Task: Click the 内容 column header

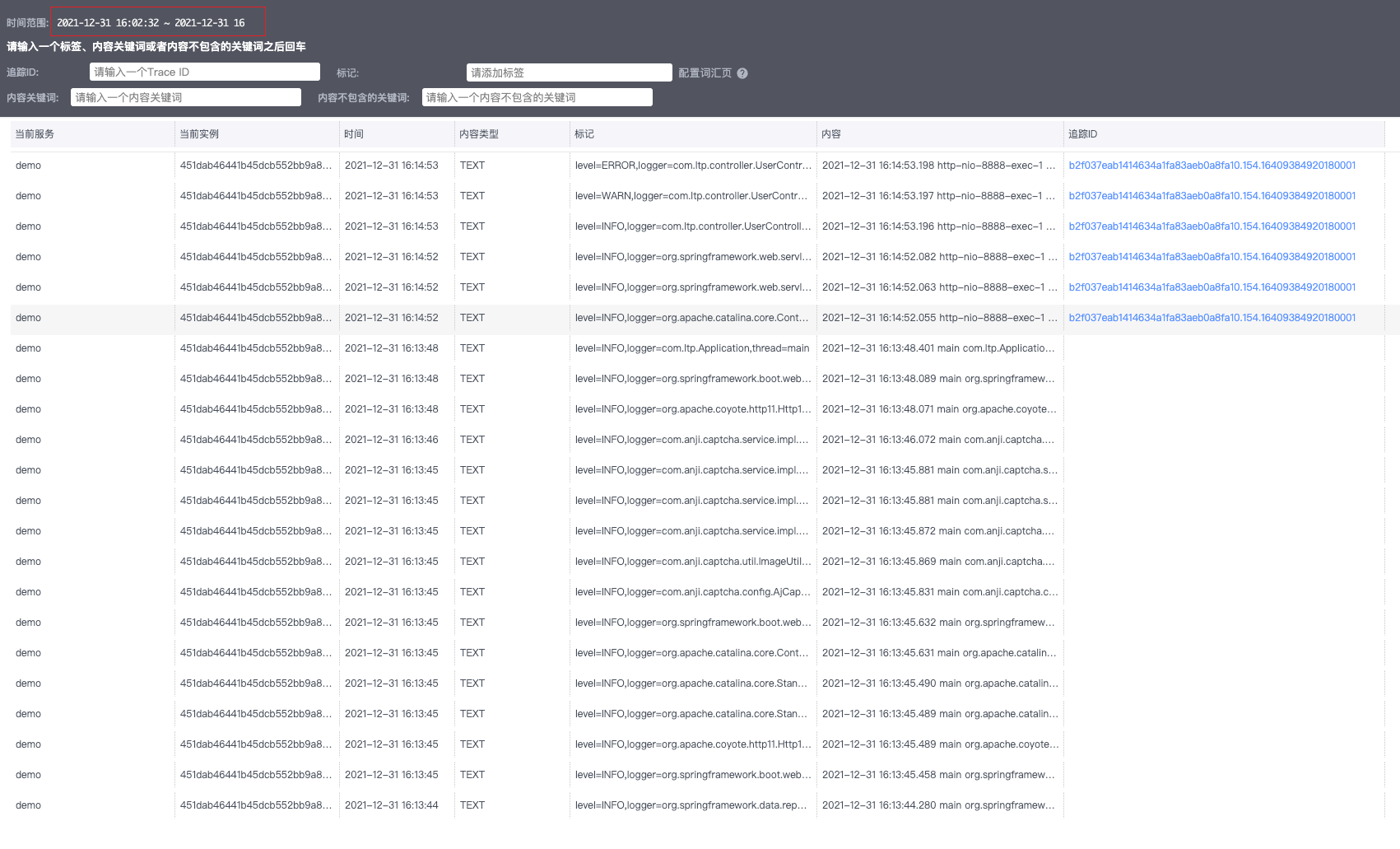Action: 830,133
